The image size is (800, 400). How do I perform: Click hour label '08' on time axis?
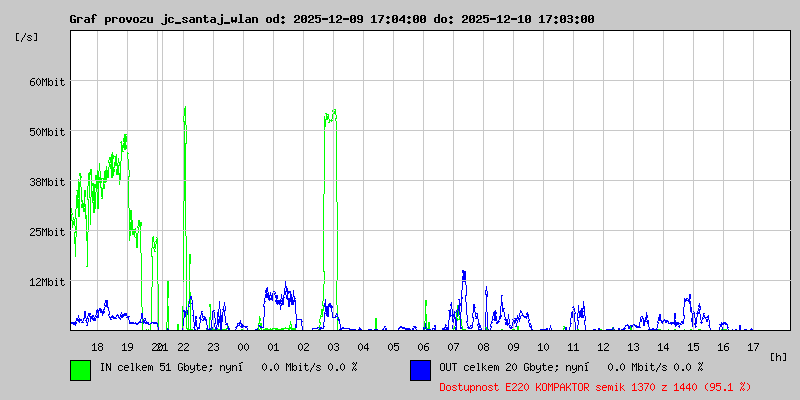coord(484,347)
